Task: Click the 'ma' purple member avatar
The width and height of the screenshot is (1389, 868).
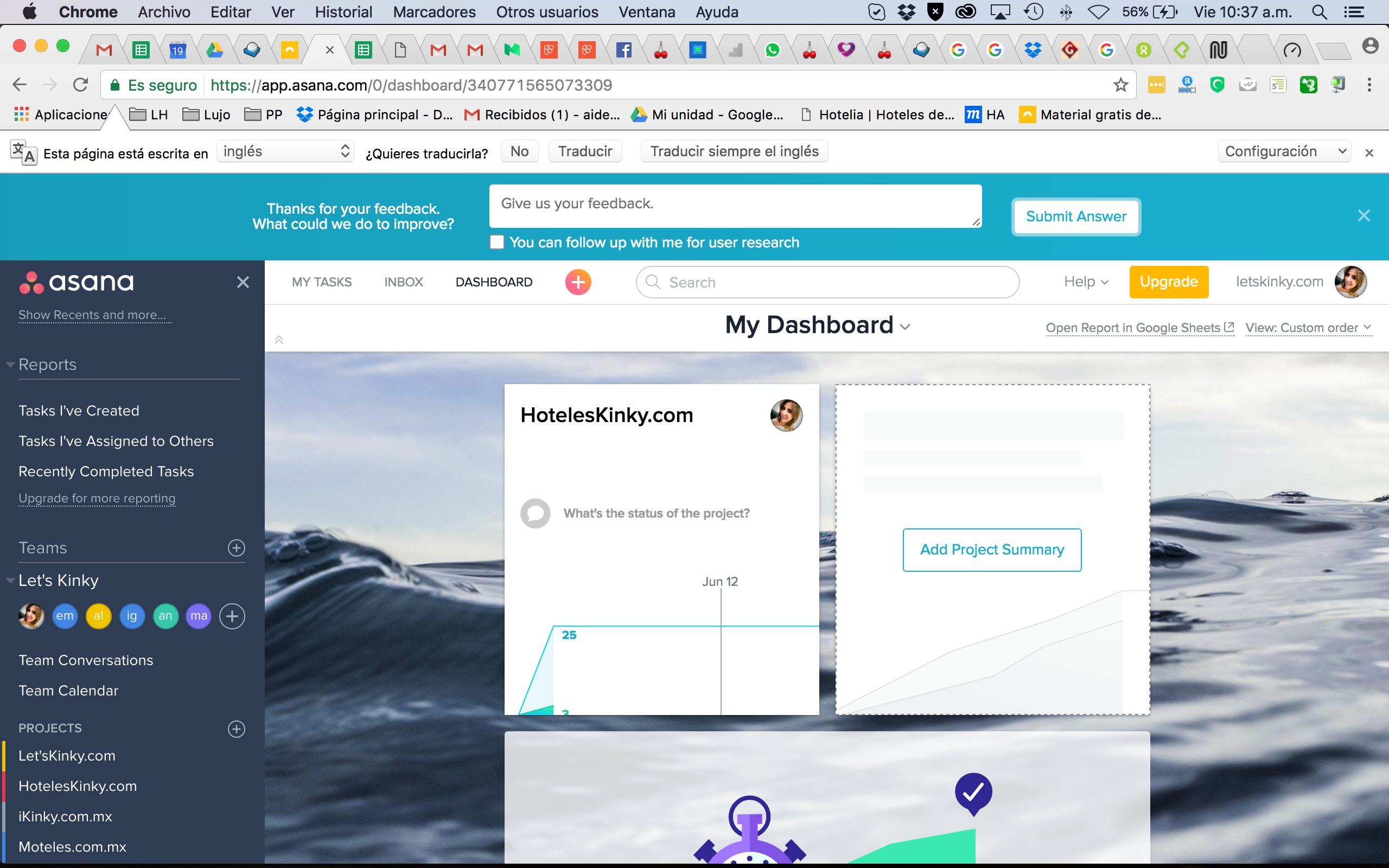Action: [x=199, y=616]
